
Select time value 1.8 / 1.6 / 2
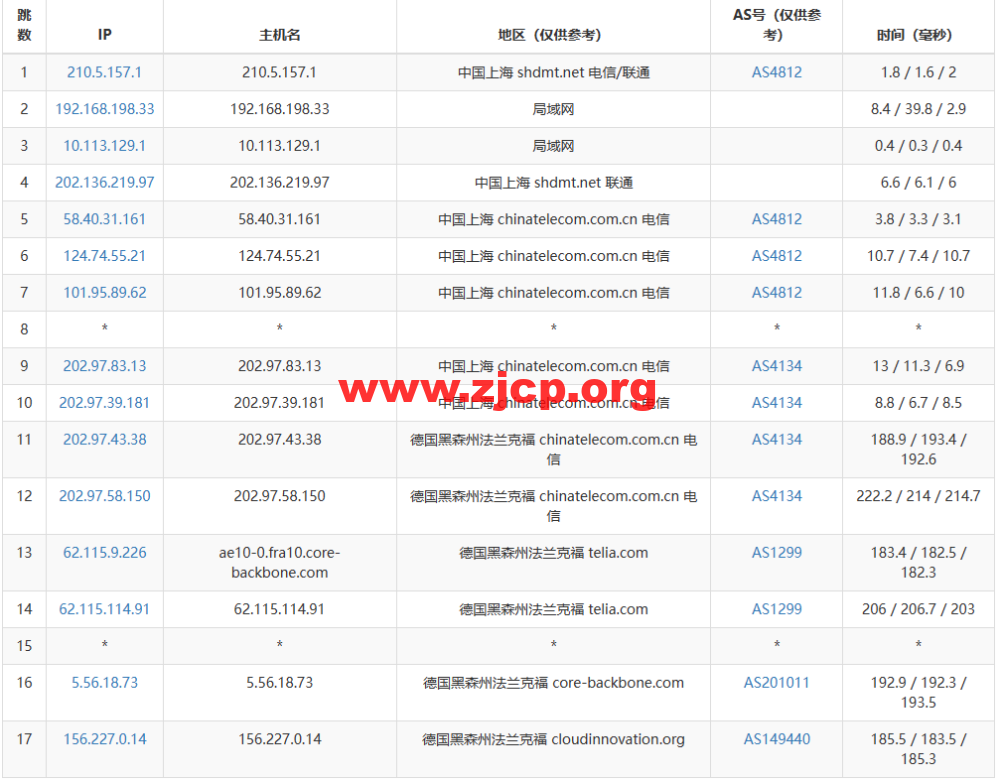click(918, 72)
